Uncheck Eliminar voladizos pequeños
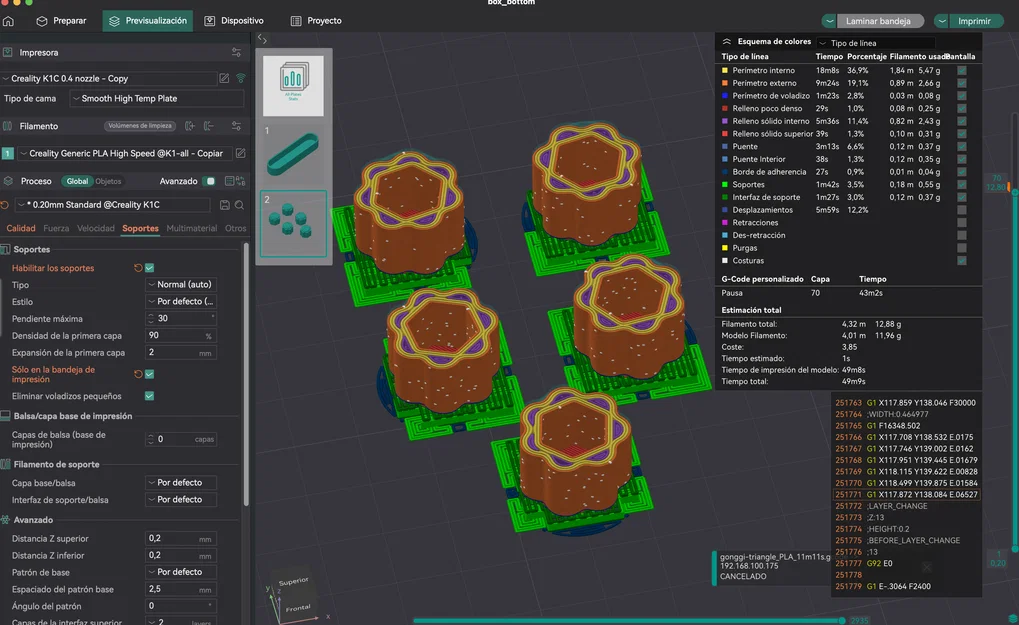The height and width of the screenshot is (625, 1019). (x=149, y=396)
